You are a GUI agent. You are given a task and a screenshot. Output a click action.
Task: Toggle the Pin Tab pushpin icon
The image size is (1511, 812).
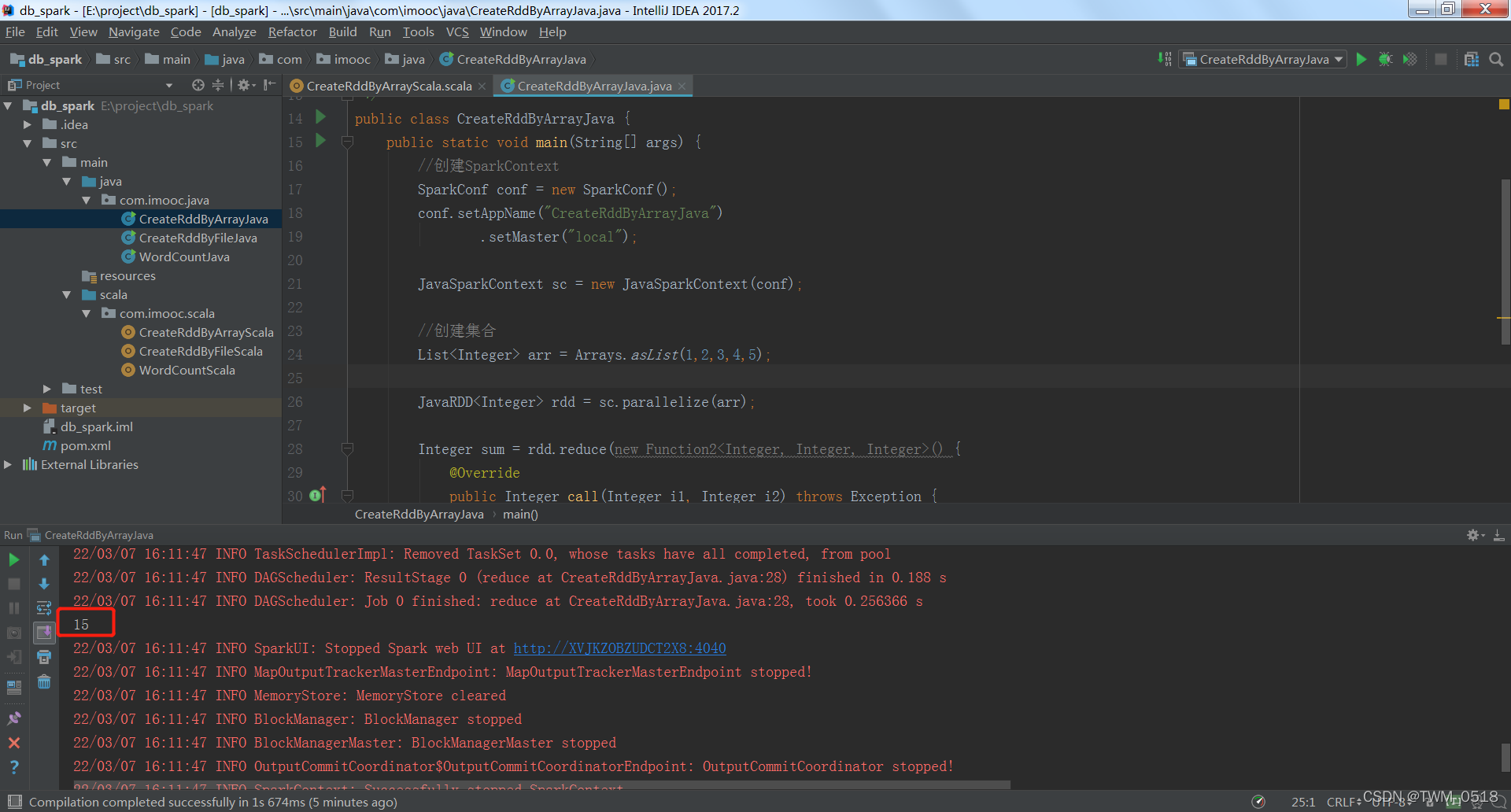[x=14, y=718]
